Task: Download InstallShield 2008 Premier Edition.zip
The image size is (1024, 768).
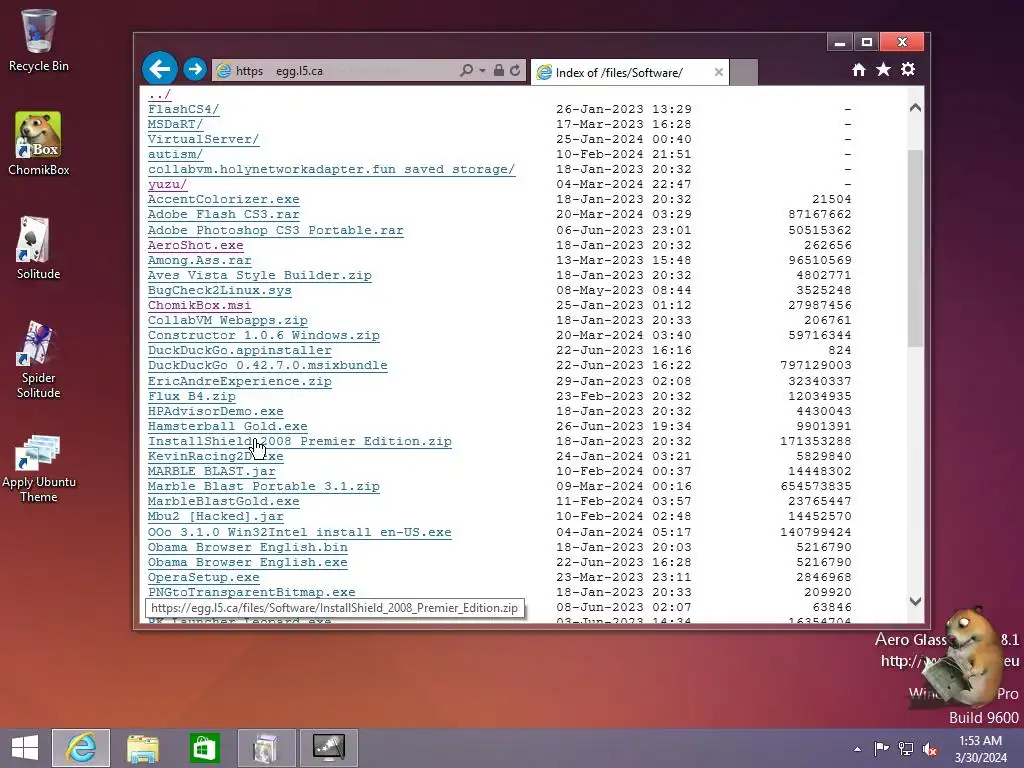Action: coord(299,441)
